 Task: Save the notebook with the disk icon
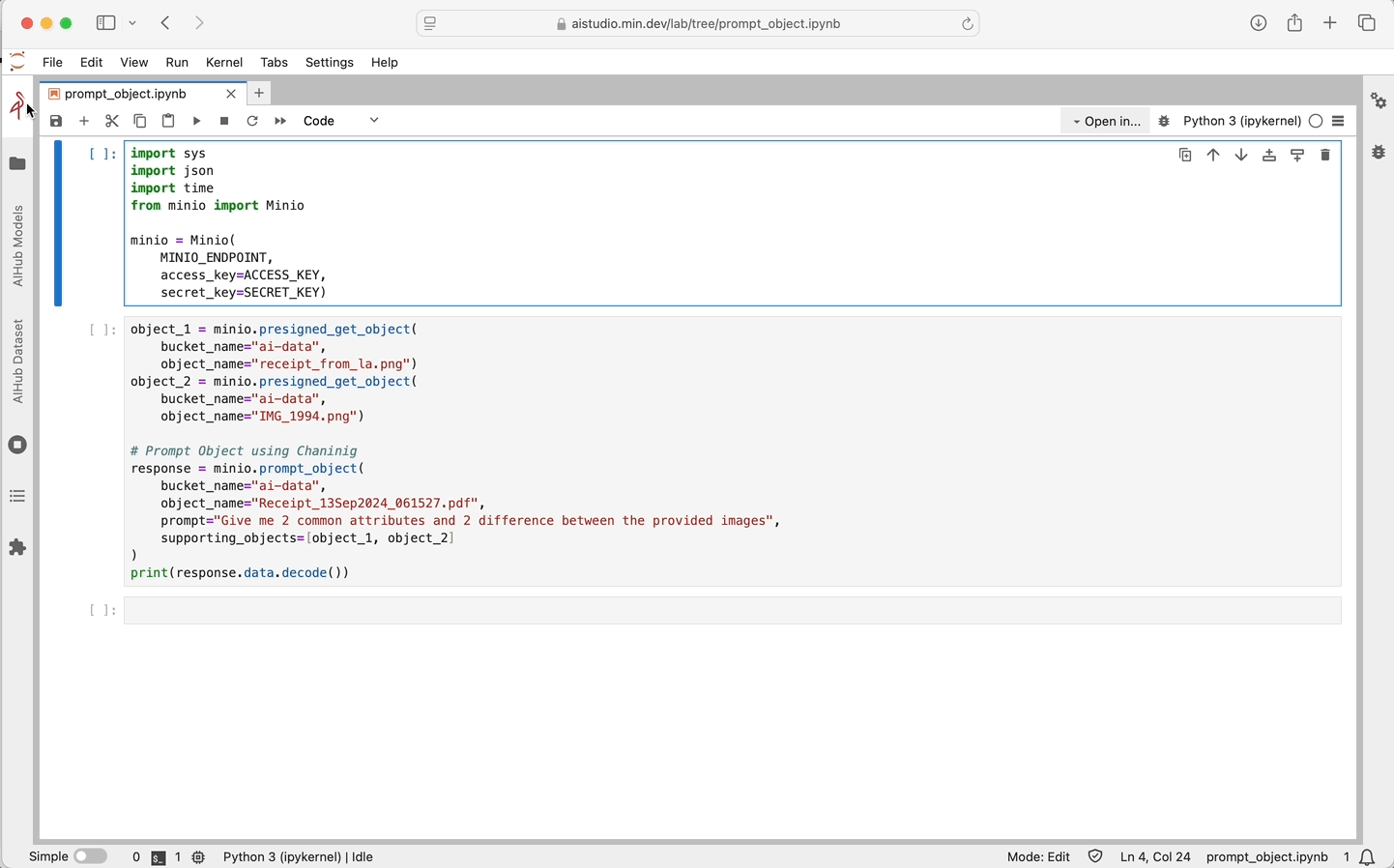(x=56, y=121)
